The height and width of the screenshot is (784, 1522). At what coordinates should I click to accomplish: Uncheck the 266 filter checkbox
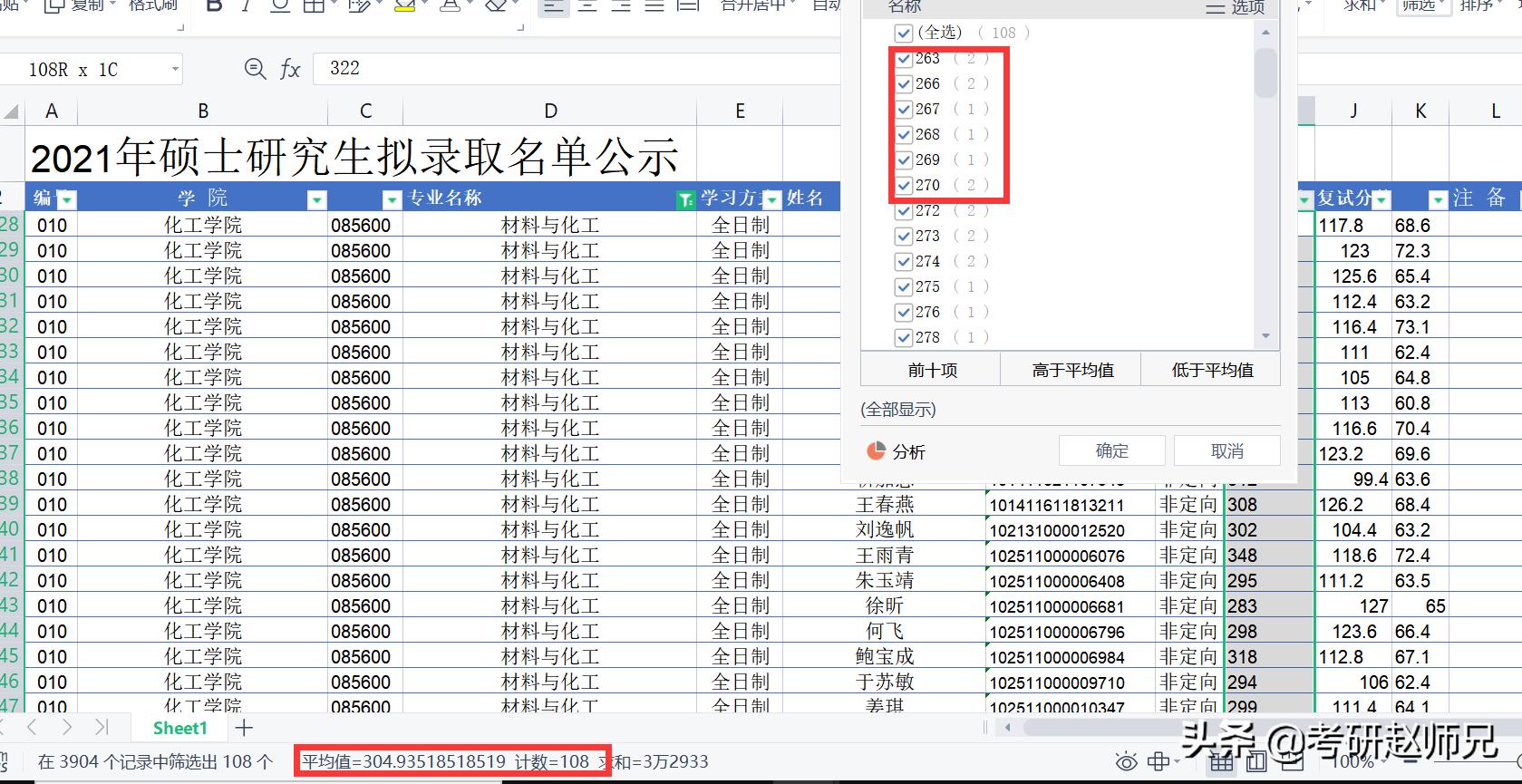click(904, 84)
